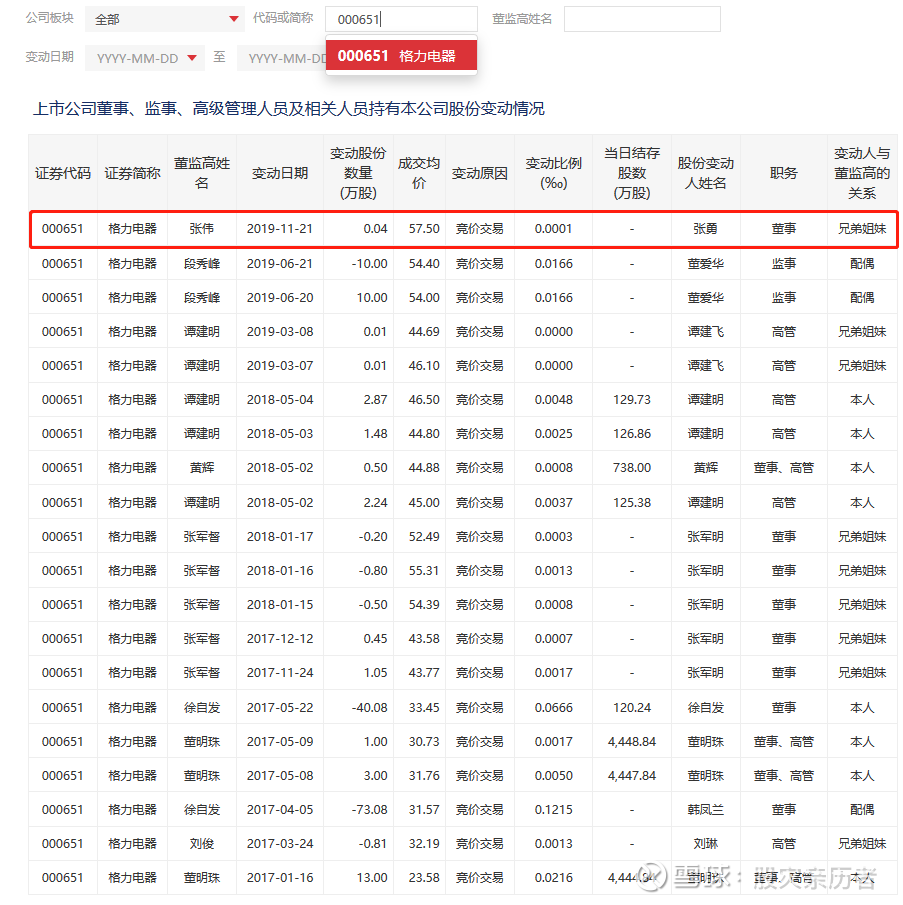903x905 pixels.
Task: Open the start date YYYY-MM-DD picker
Action: [x=145, y=58]
